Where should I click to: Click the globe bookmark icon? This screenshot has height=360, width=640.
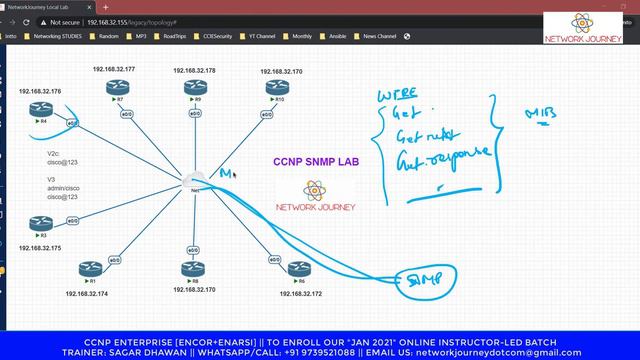pyautogui.click(x=407, y=36)
